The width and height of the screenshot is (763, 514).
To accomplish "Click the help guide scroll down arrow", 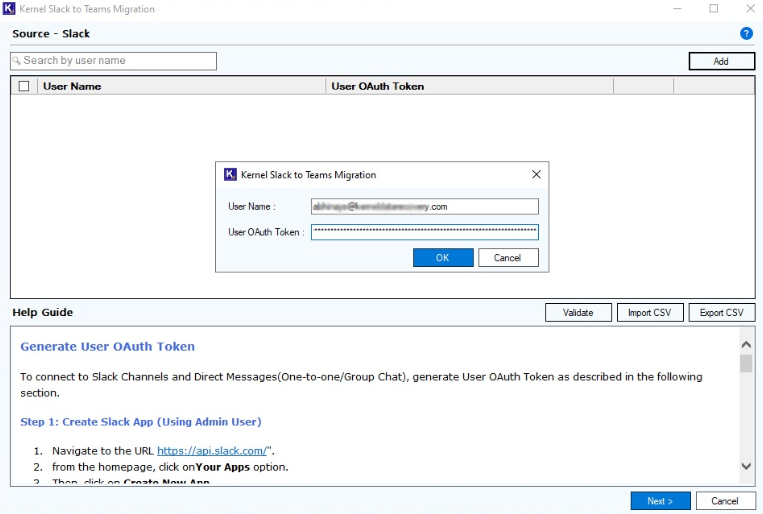I will (x=746, y=466).
